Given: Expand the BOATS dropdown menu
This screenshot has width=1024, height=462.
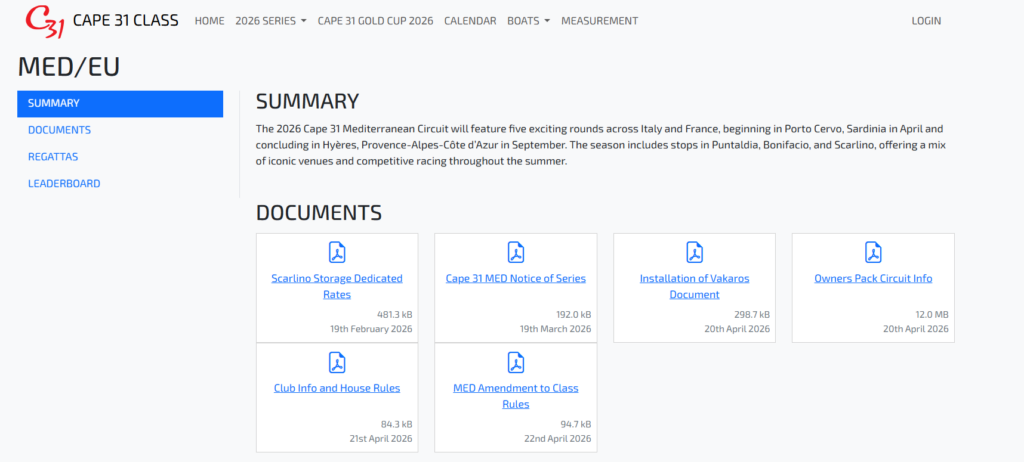Looking at the screenshot, I should pyautogui.click(x=528, y=21).
